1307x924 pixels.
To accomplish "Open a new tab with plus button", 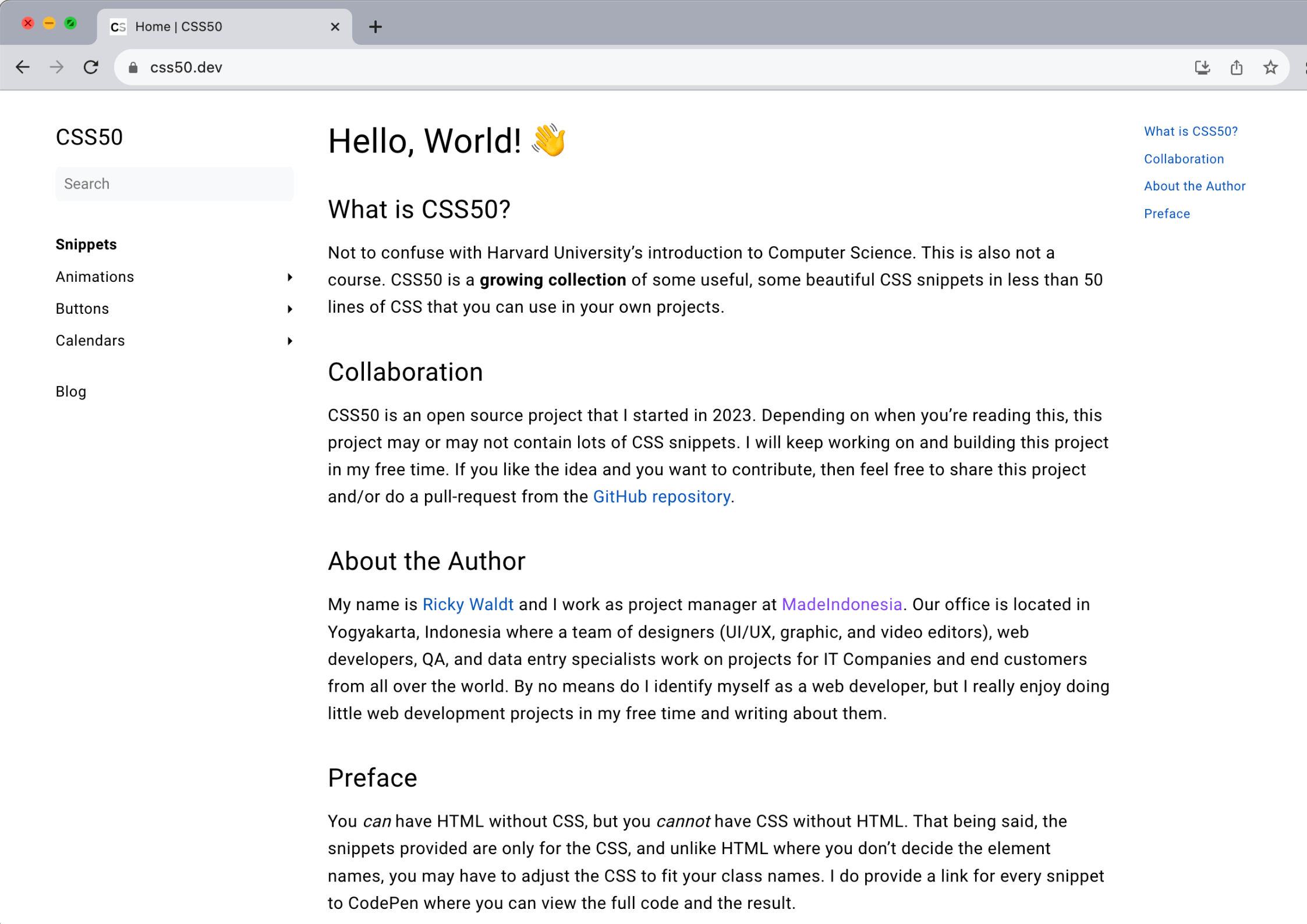I will click(x=376, y=27).
